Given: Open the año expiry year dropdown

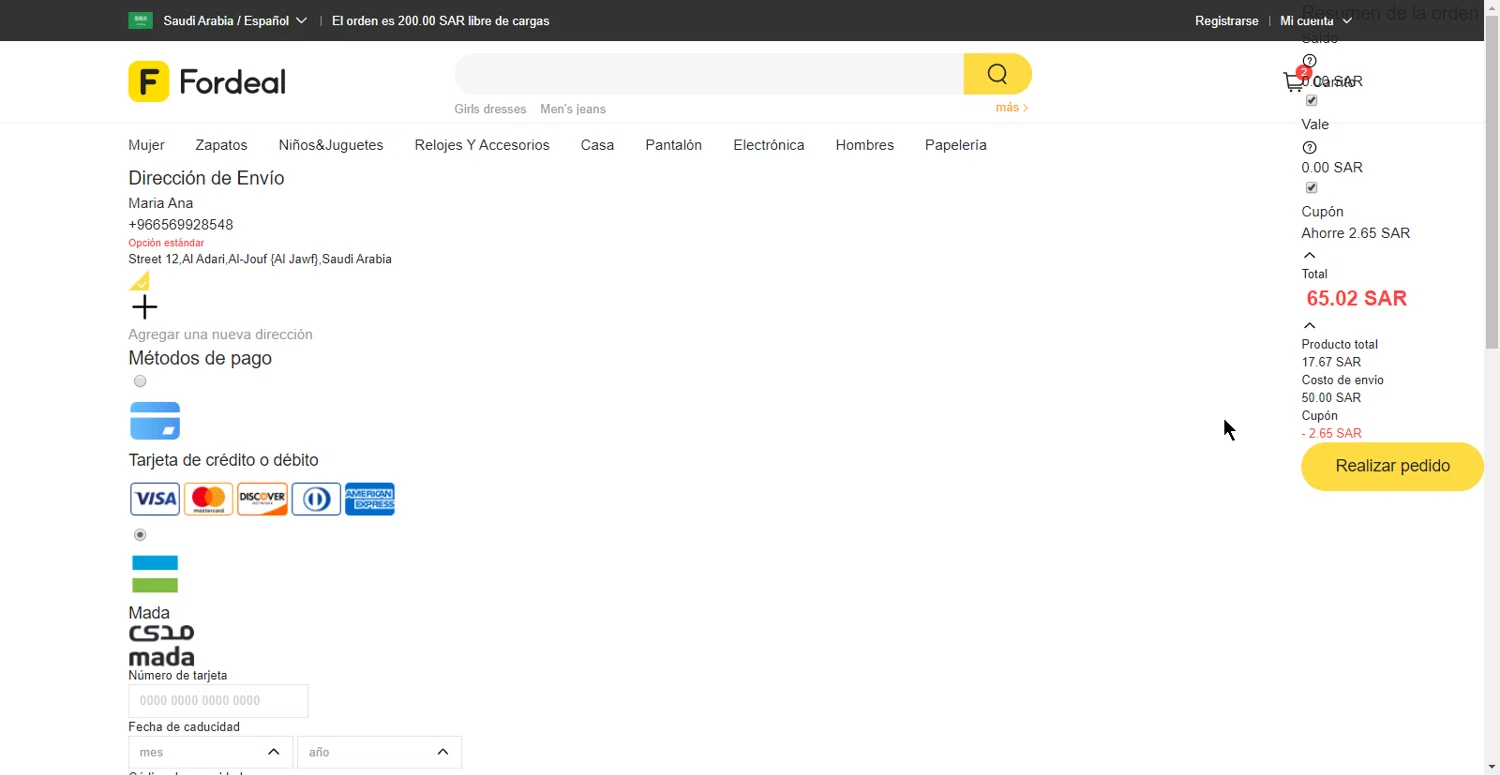Looking at the screenshot, I should tap(380, 752).
